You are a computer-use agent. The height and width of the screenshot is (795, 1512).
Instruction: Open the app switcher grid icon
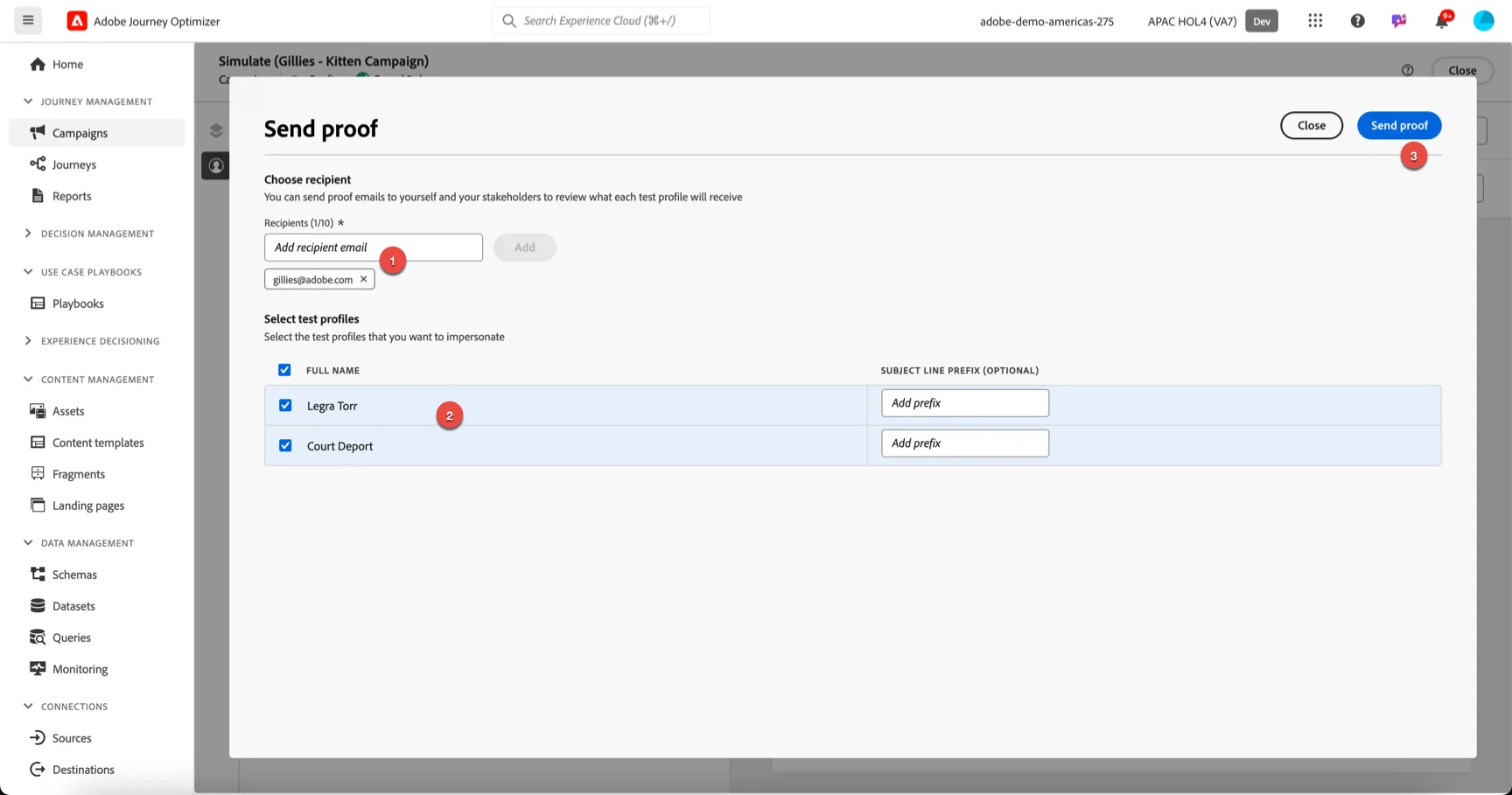(x=1315, y=20)
